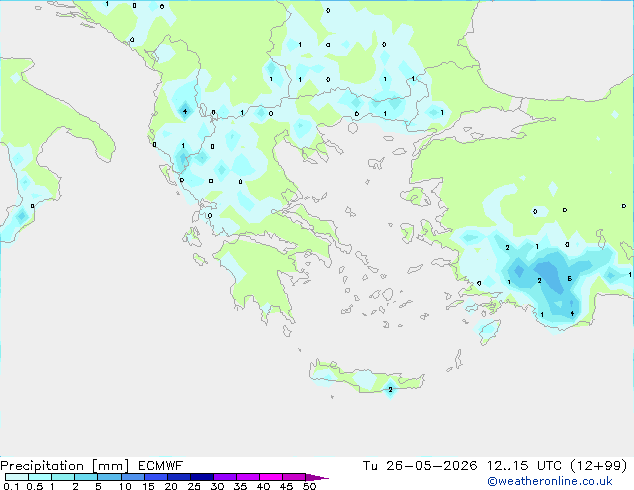Screen dimensions: 634x490
Task: Select the 30–35 mm purple legend box
Action: (225, 477)
